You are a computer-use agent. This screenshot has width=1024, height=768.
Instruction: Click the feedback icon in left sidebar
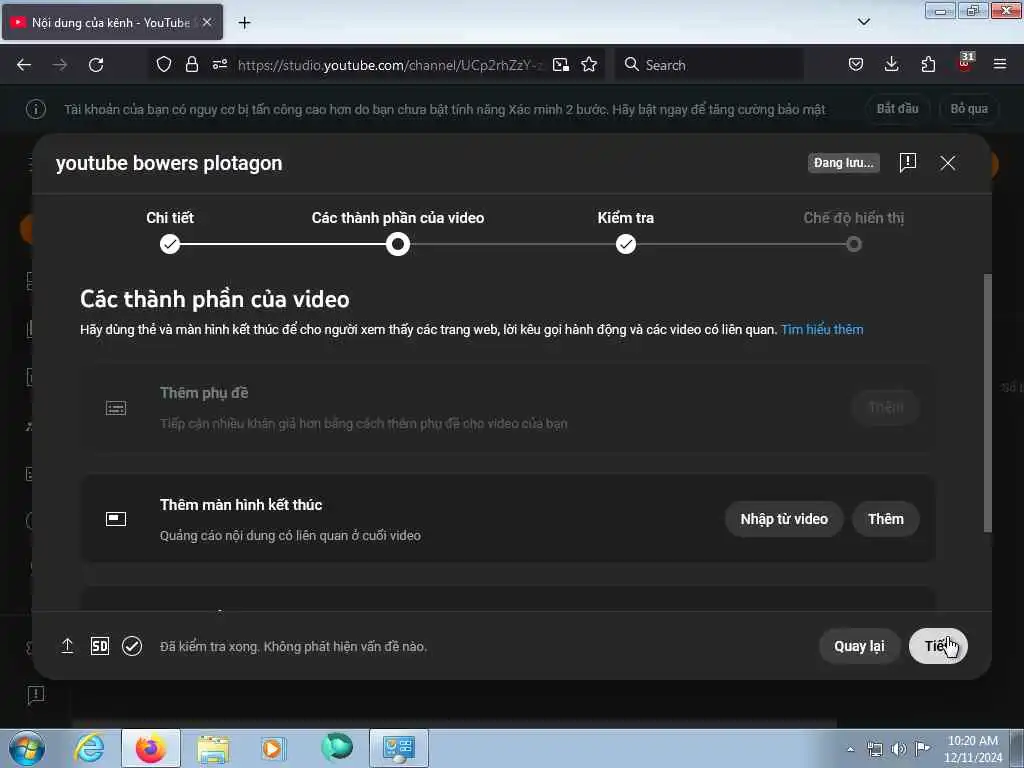click(36, 694)
